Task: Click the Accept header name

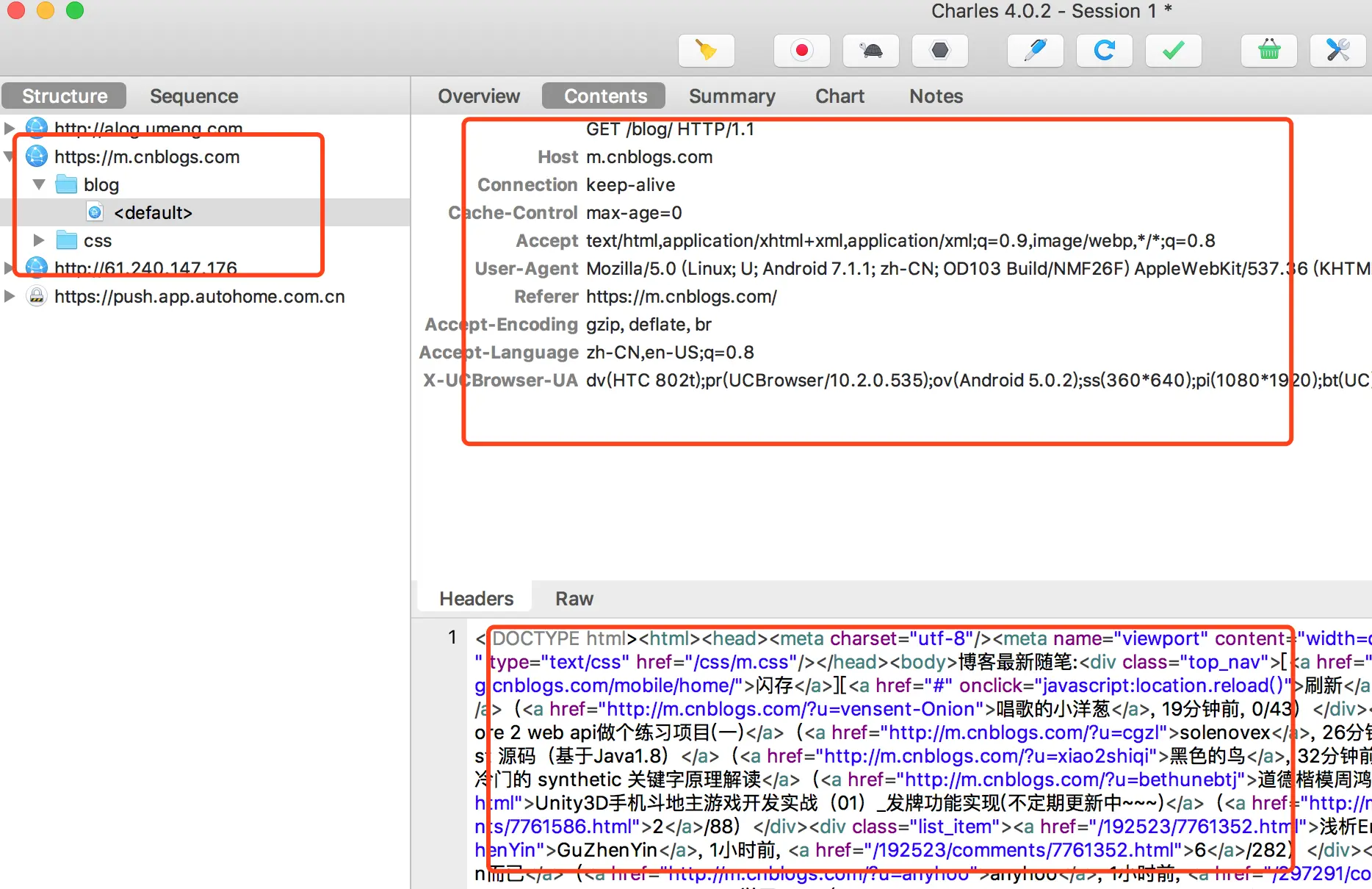Action: tap(547, 241)
